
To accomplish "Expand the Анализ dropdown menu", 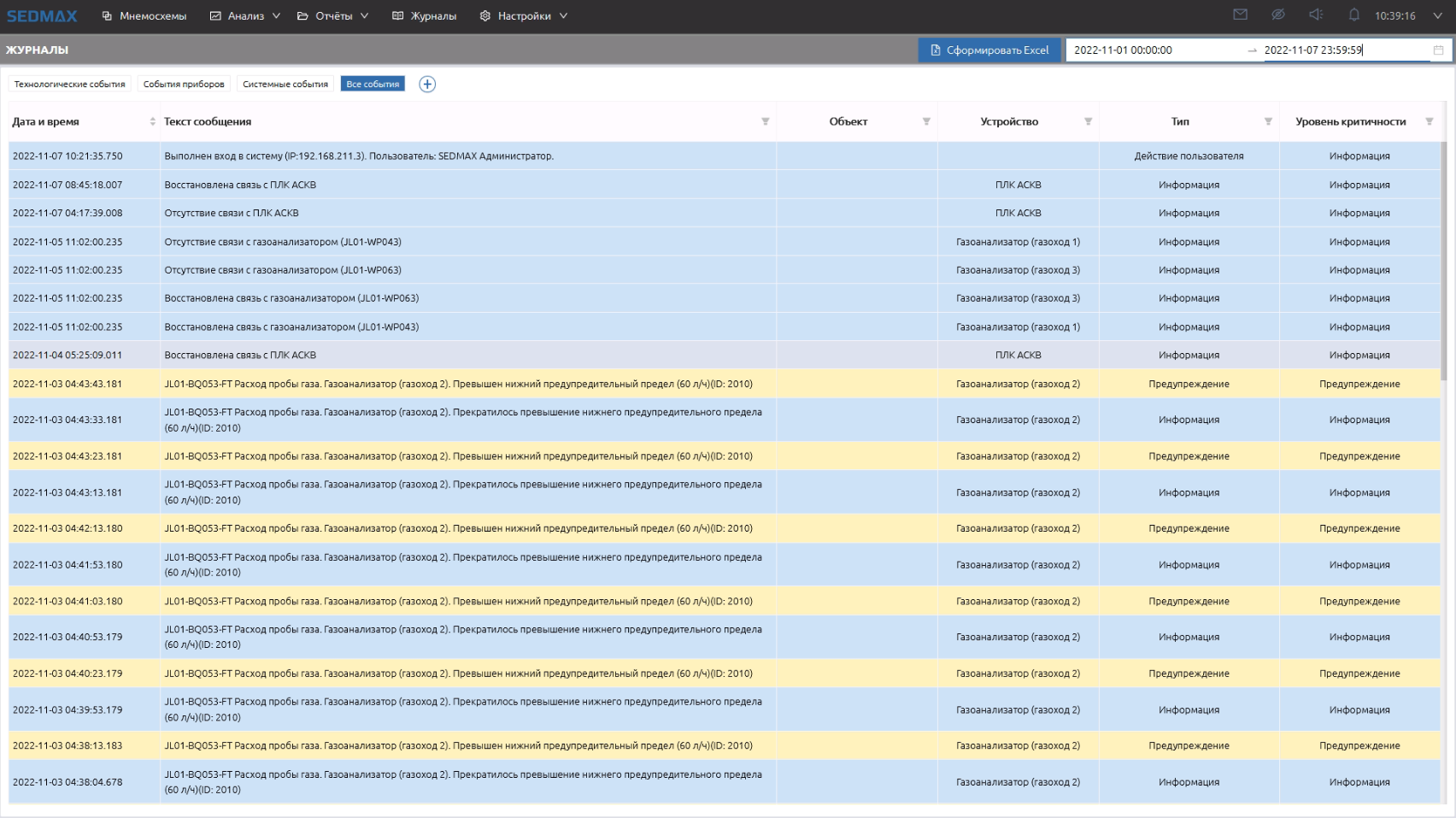I will 245,16.
